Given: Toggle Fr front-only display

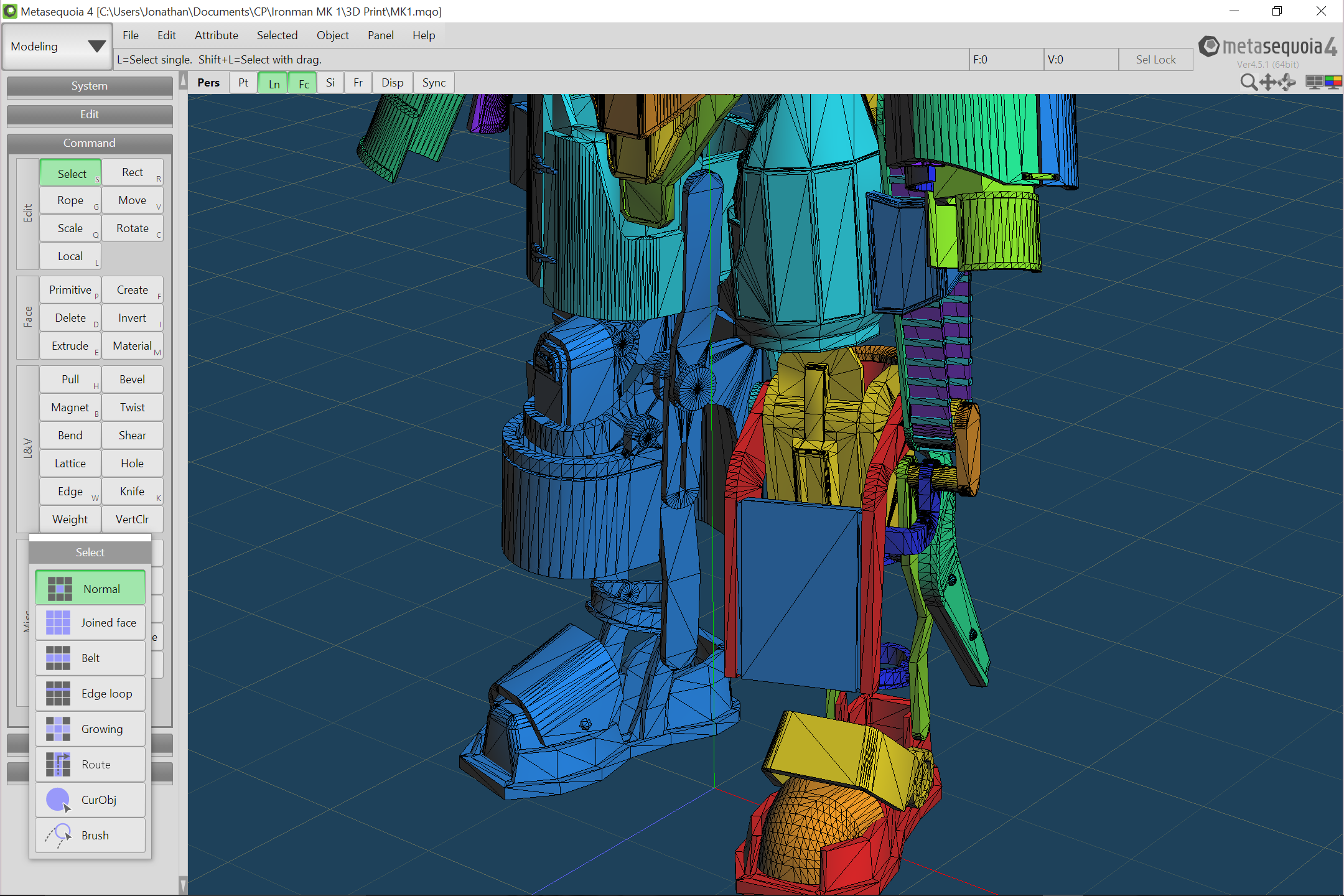Looking at the screenshot, I should point(358,83).
